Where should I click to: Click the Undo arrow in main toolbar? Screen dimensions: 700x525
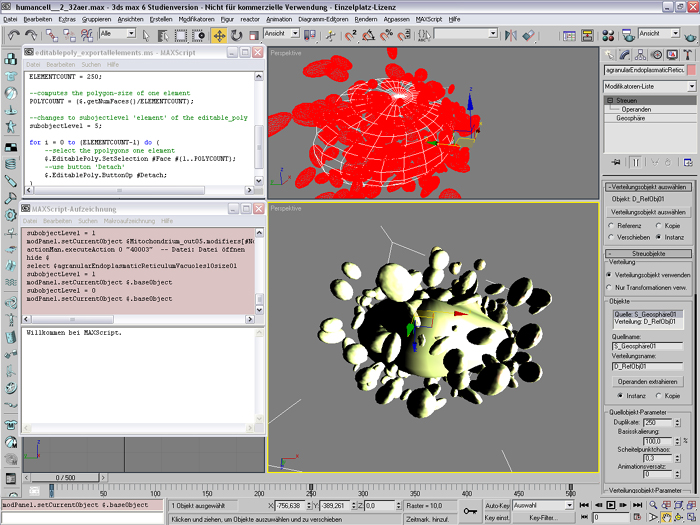[x=13, y=34]
